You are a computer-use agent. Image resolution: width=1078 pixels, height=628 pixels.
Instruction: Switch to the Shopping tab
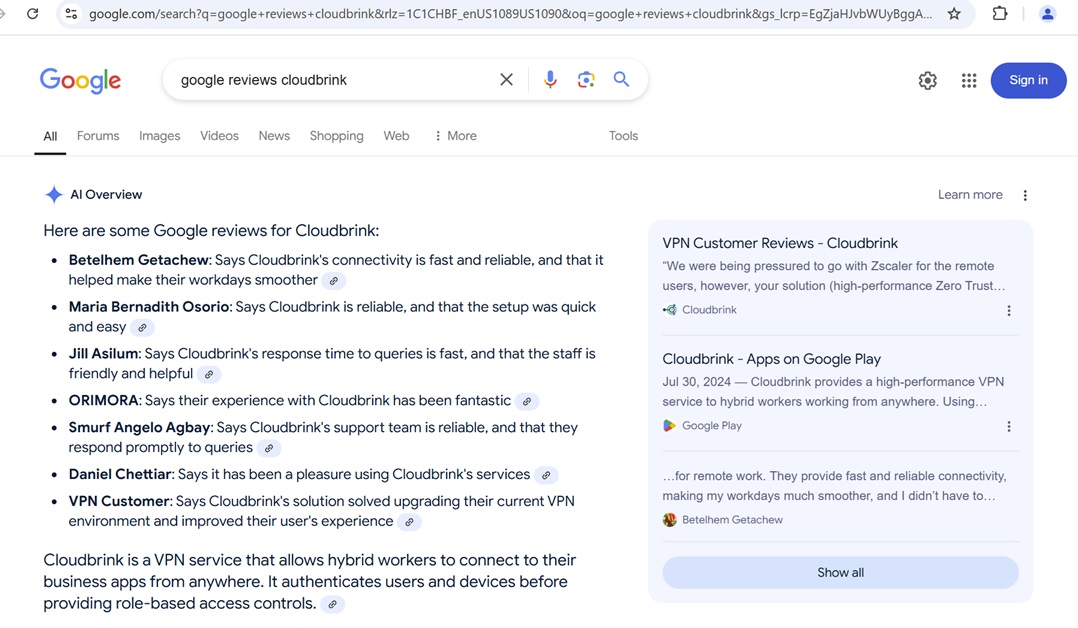click(336, 136)
